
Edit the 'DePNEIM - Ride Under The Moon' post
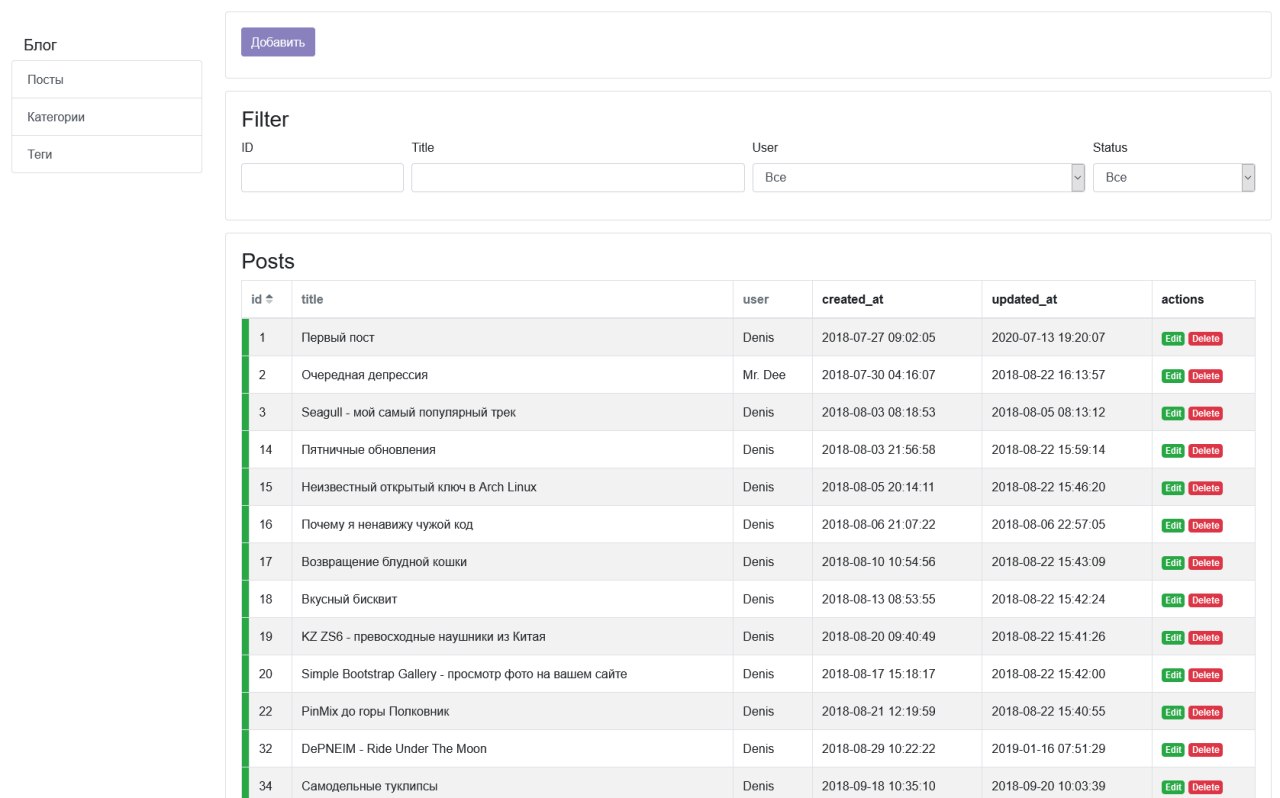[x=1173, y=750]
